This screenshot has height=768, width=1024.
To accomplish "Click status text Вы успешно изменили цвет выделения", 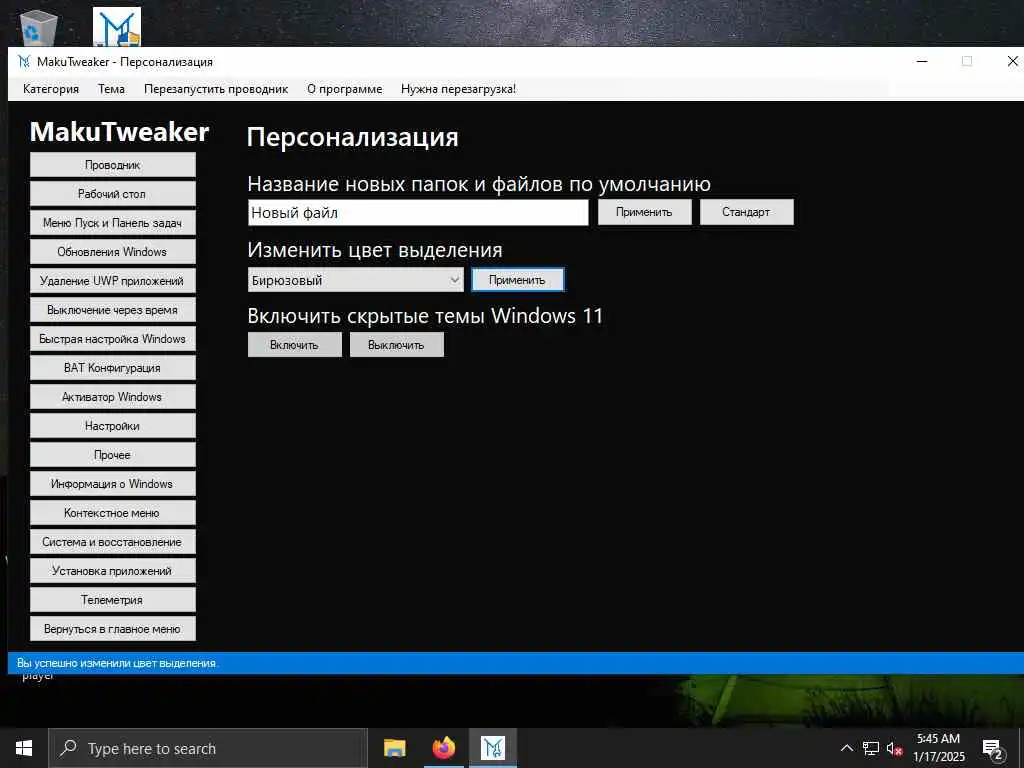I will point(117,663).
